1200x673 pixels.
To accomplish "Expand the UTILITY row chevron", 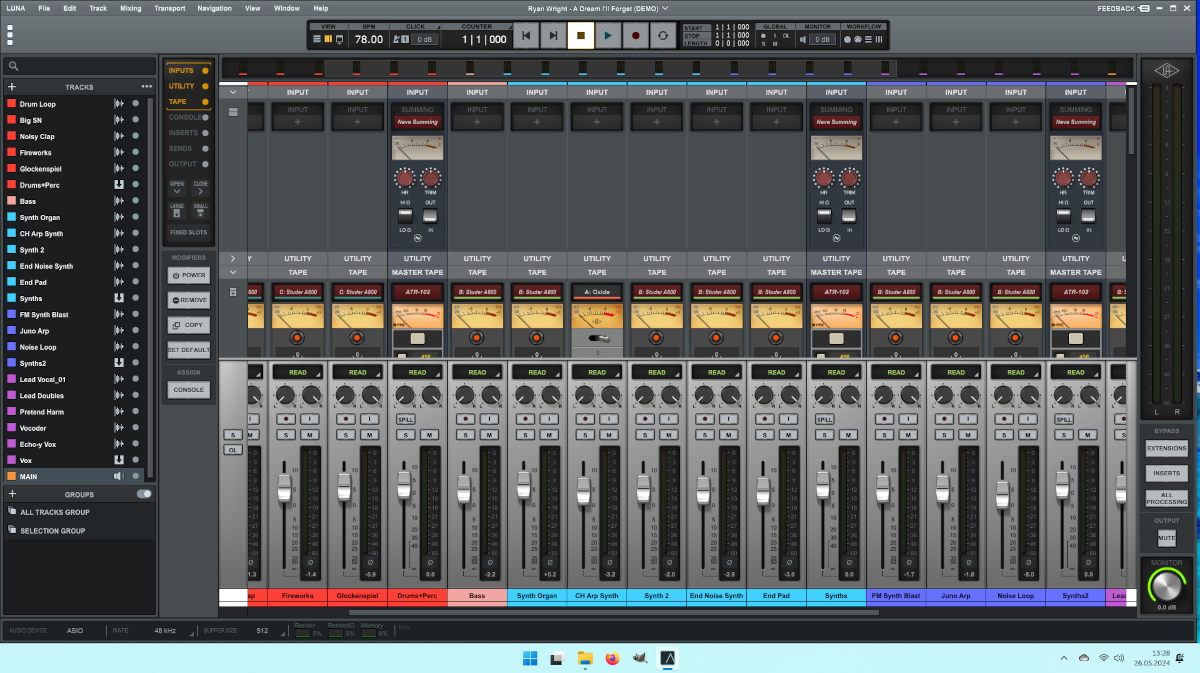I will 233,258.
